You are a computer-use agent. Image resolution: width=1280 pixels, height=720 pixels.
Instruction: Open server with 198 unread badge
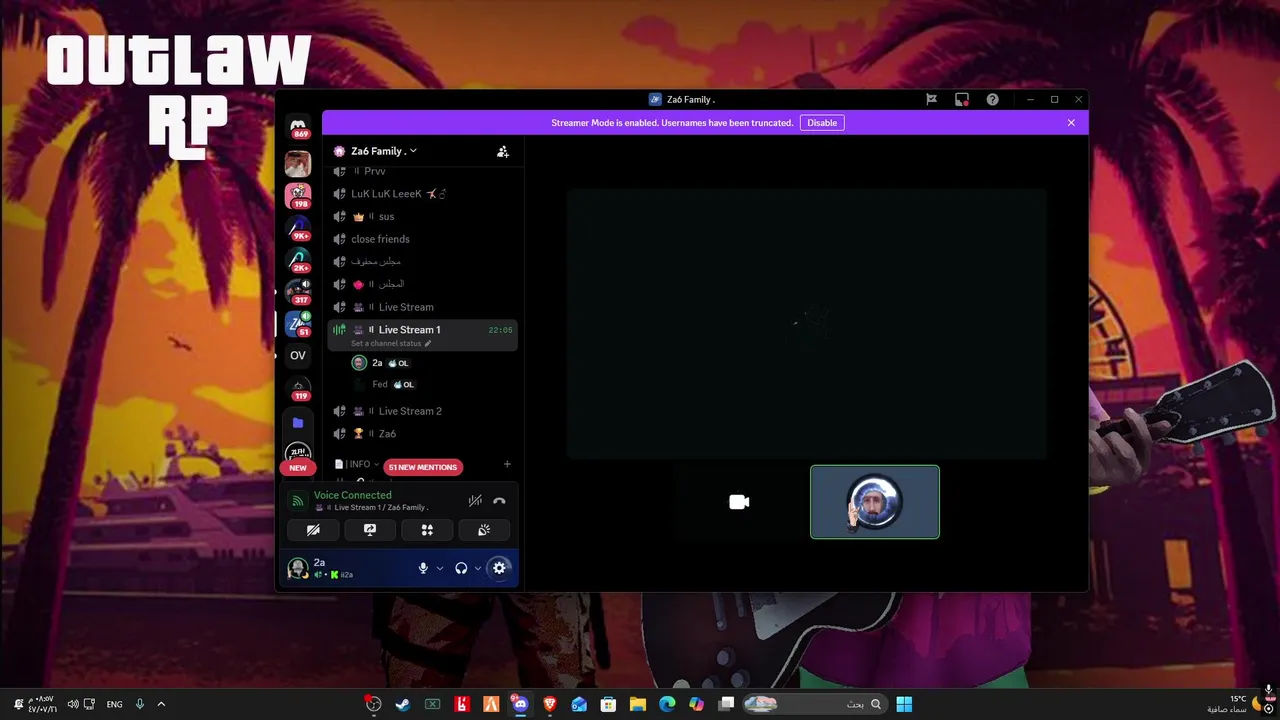298,195
